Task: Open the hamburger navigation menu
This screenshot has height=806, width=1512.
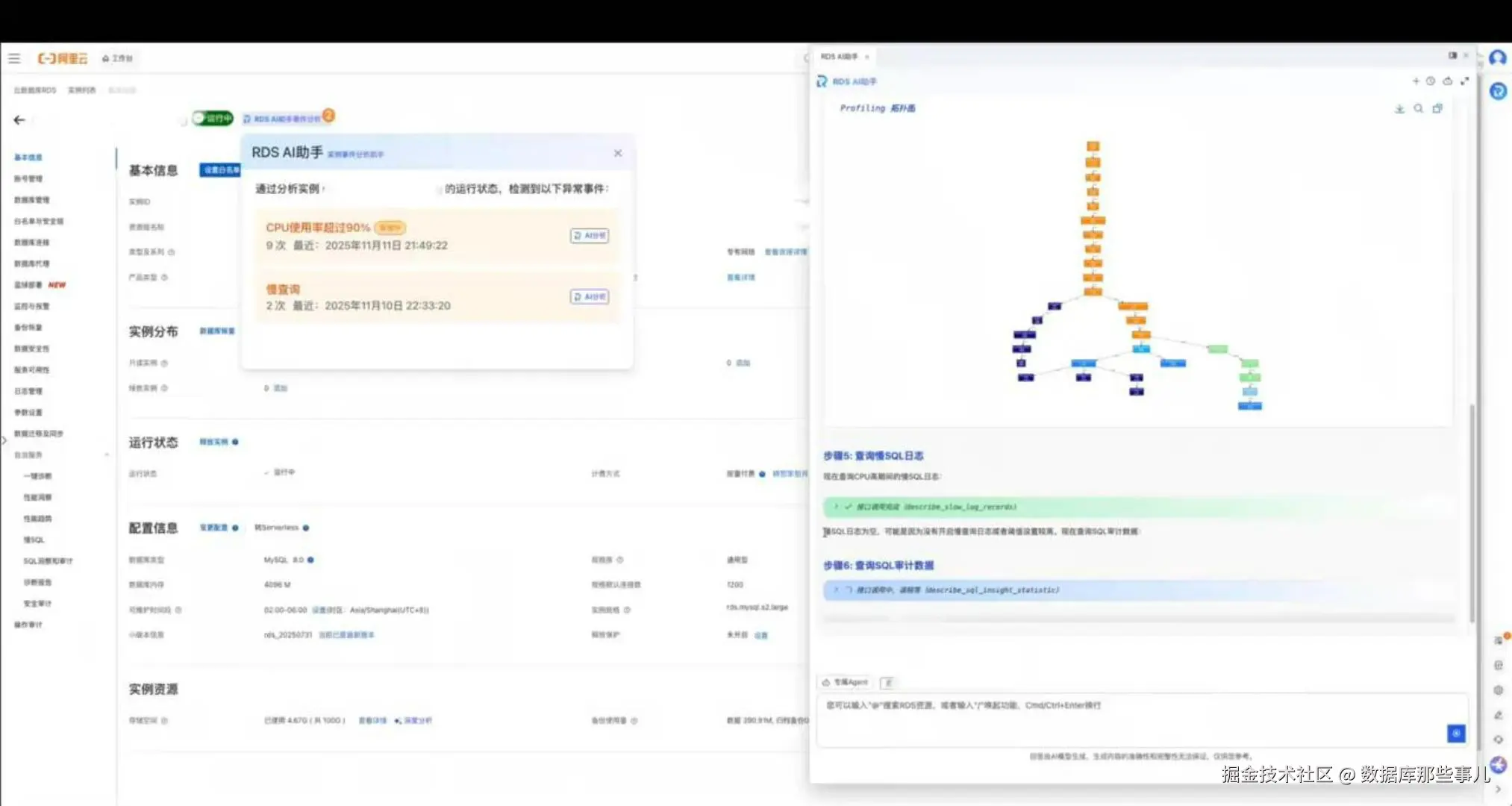Action: (14, 58)
